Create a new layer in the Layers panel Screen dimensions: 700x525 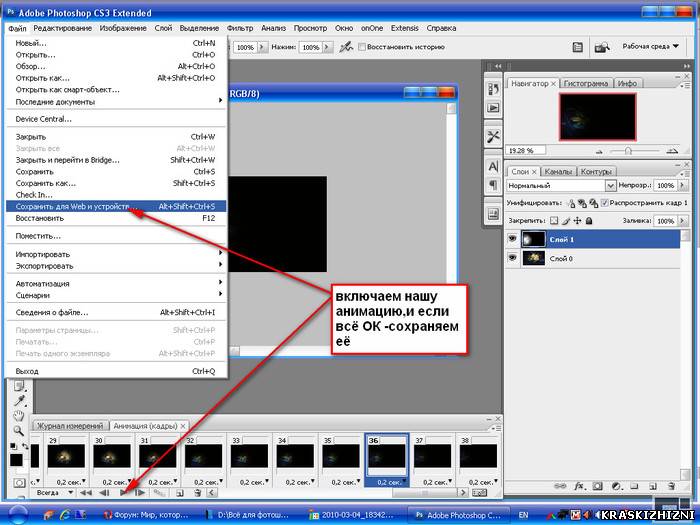(653, 486)
